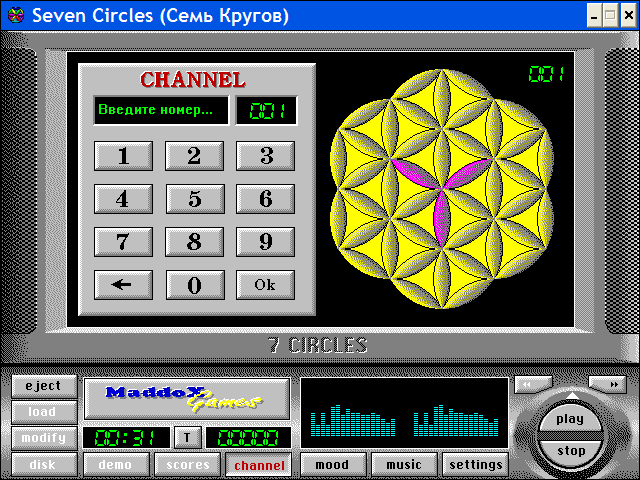Viewport: 640px width, 480px height.
Task: Click the modify button
Action: [x=44, y=438]
